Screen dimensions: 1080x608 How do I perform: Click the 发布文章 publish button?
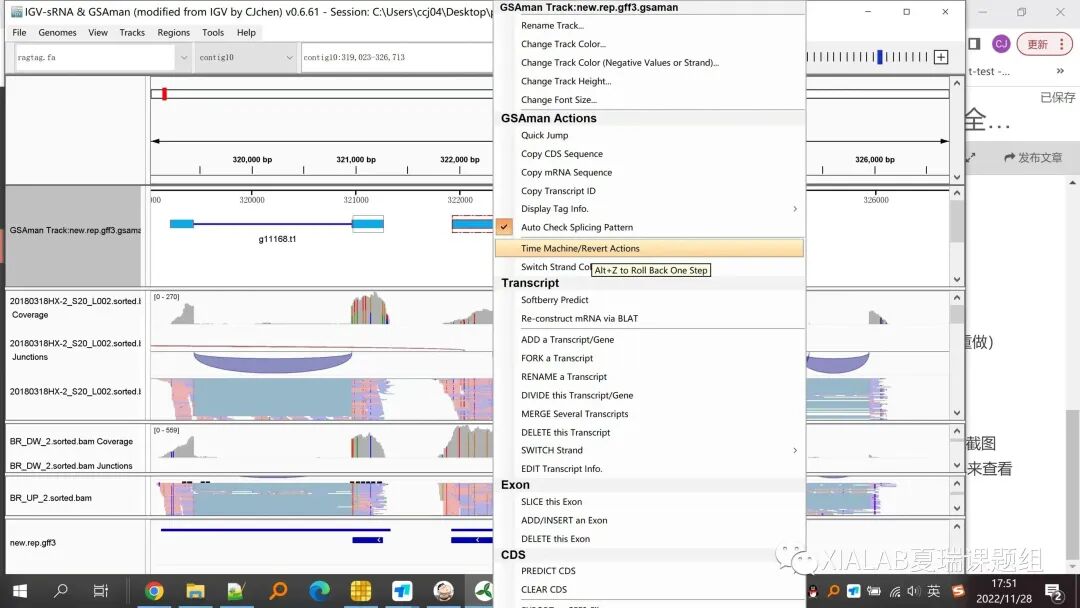pos(1032,158)
